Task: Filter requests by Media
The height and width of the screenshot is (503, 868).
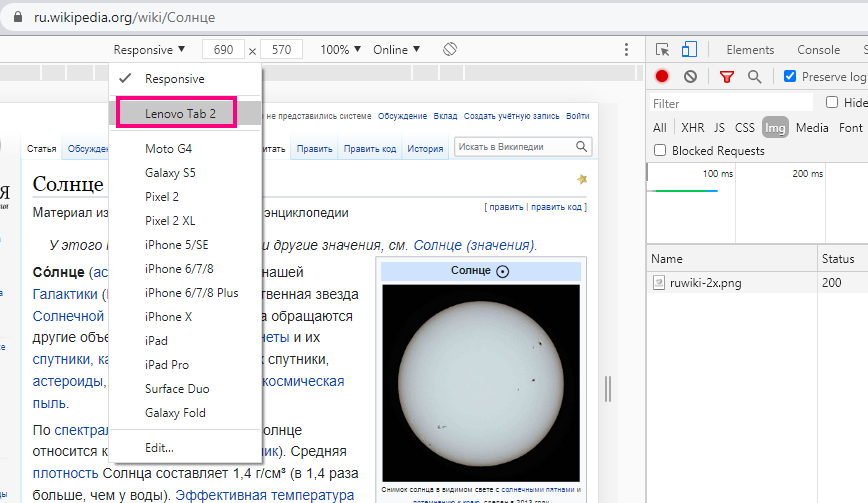Action: click(812, 128)
